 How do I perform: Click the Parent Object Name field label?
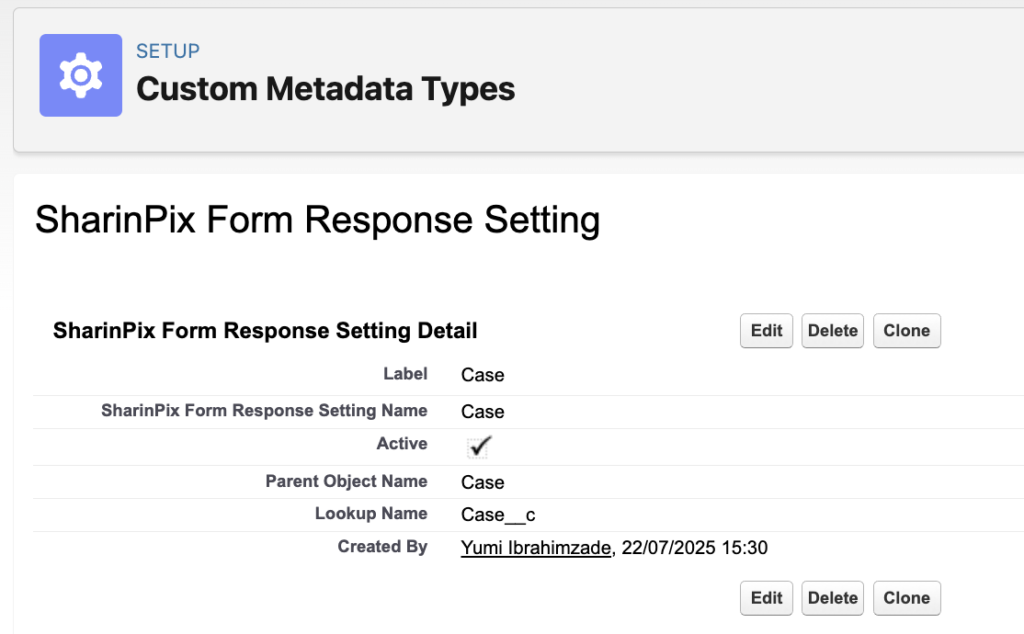[x=346, y=481]
